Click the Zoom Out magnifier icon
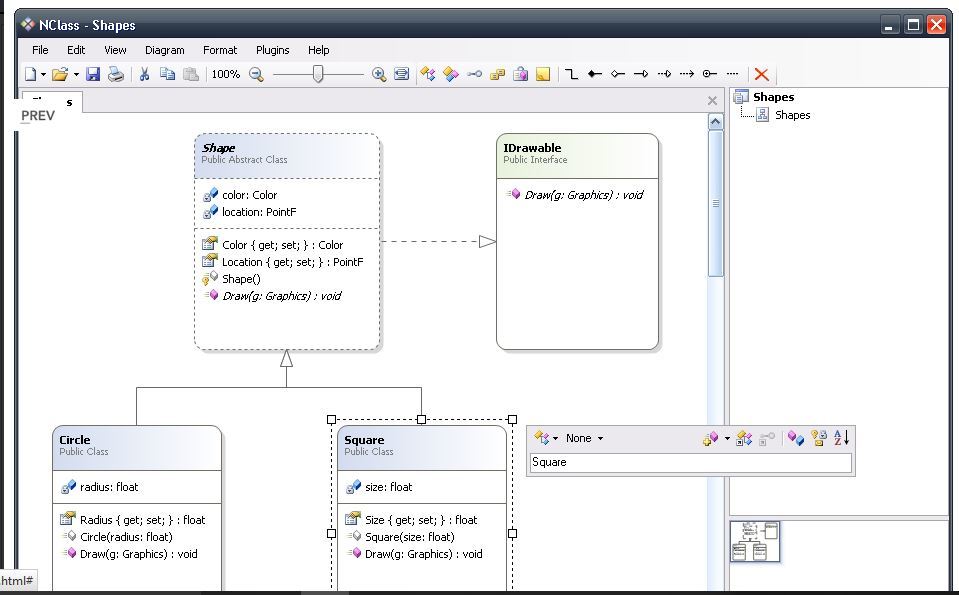Image resolution: width=959 pixels, height=595 pixels. coord(256,74)
